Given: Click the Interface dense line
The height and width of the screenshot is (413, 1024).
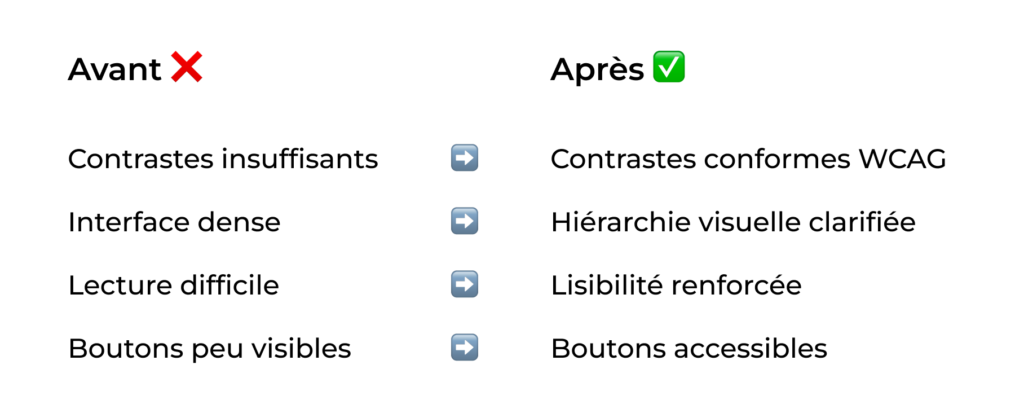Looking at the screenshot, I should [x=174, y=222].
